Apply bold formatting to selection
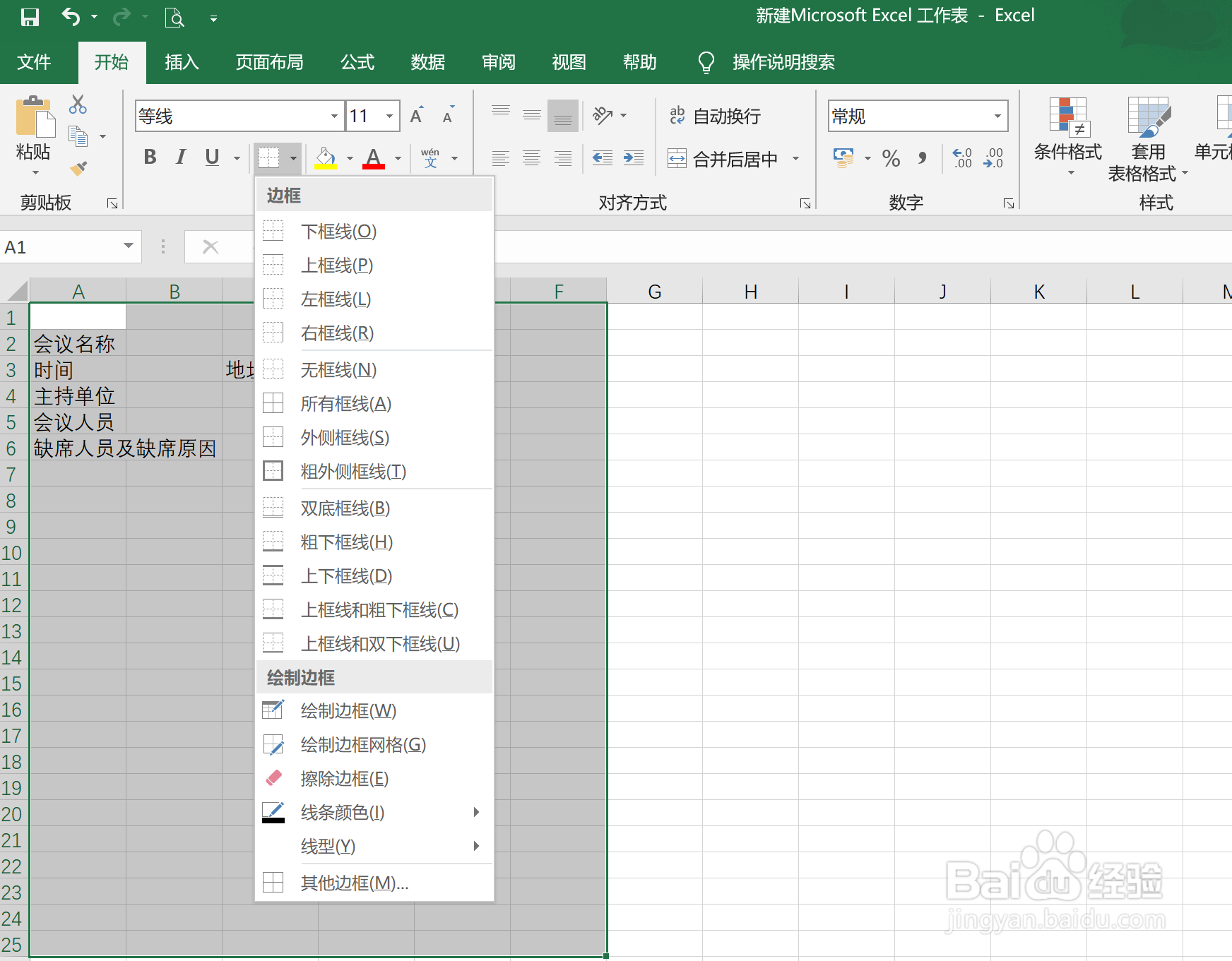1232x961 pixels. pos(149,157)
